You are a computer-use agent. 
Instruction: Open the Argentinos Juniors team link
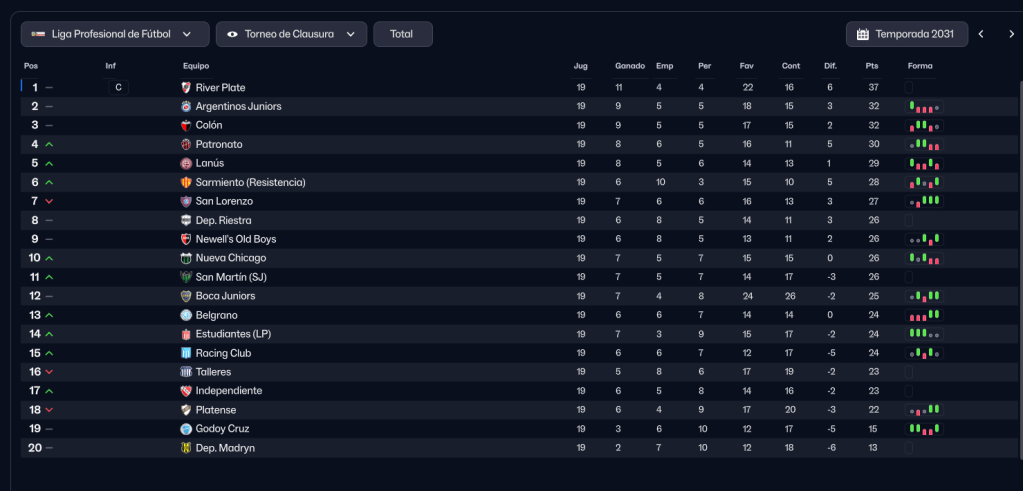[238, 106]
